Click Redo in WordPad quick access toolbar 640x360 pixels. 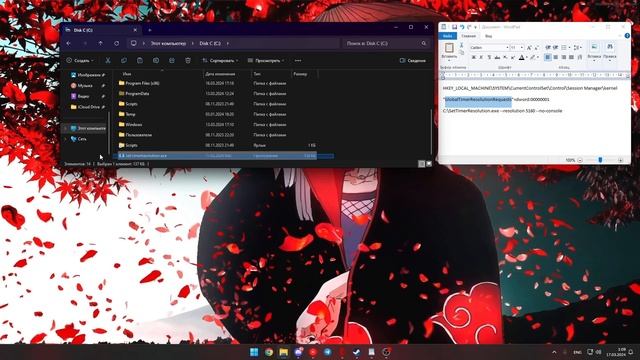(x=469, y=27)
